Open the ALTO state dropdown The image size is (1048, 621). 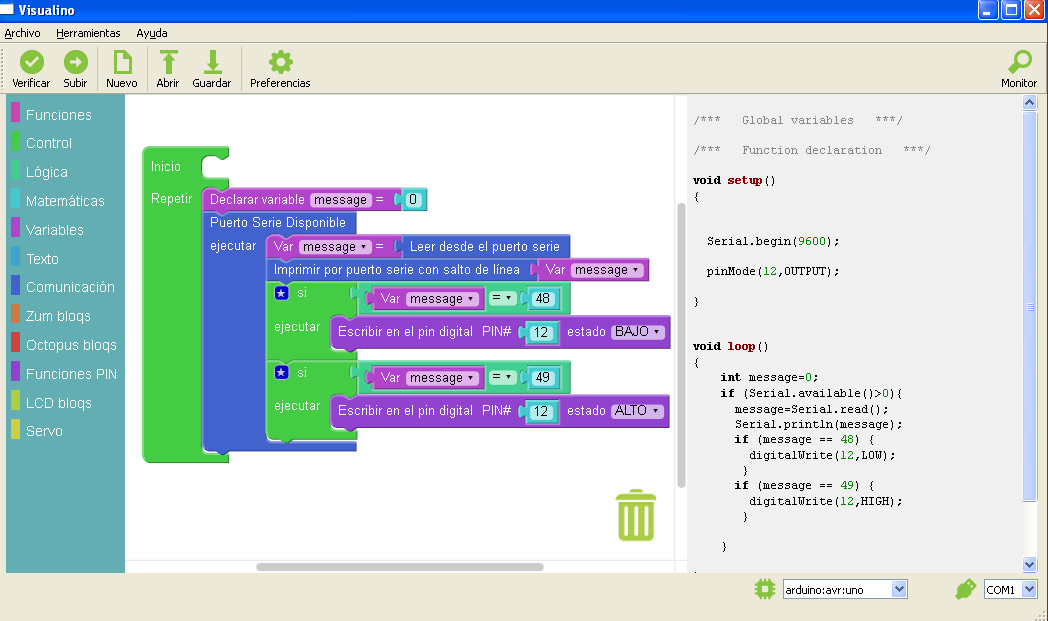pos(637,410)
